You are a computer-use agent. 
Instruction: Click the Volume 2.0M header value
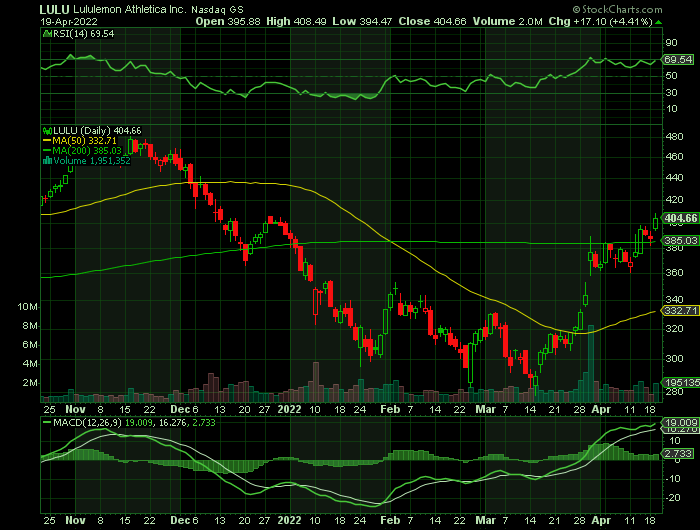pos(508,21)
